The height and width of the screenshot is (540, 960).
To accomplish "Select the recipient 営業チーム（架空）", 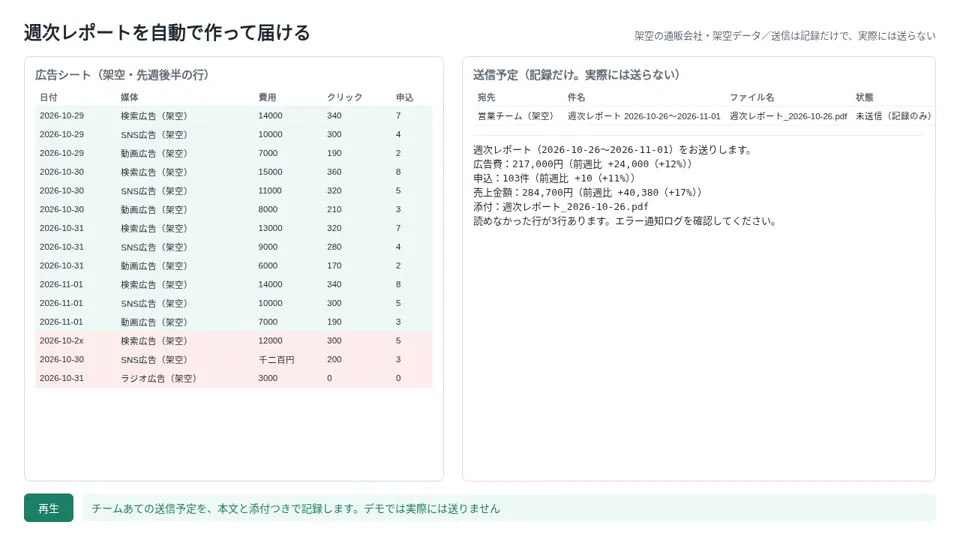I will [516, 116].
